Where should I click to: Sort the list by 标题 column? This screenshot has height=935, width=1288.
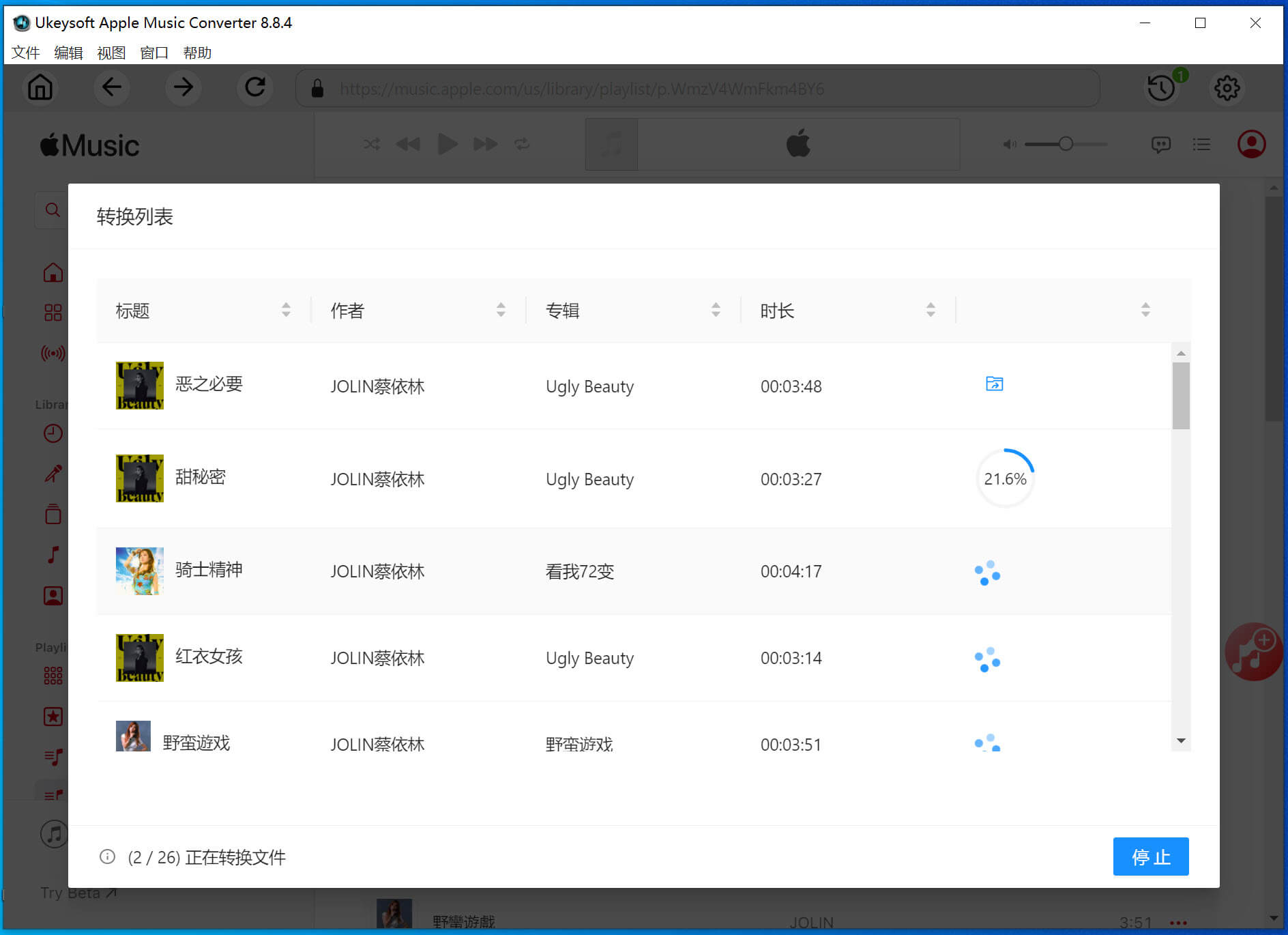286,310
